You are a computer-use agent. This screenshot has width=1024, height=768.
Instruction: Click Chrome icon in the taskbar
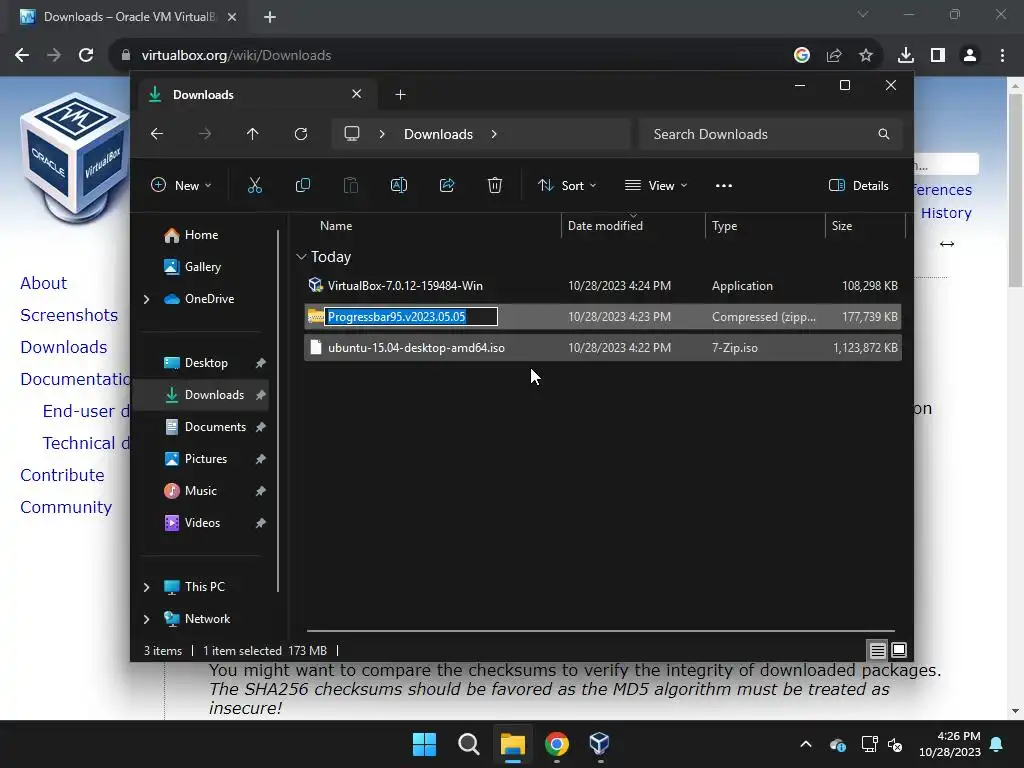point(556,744)
